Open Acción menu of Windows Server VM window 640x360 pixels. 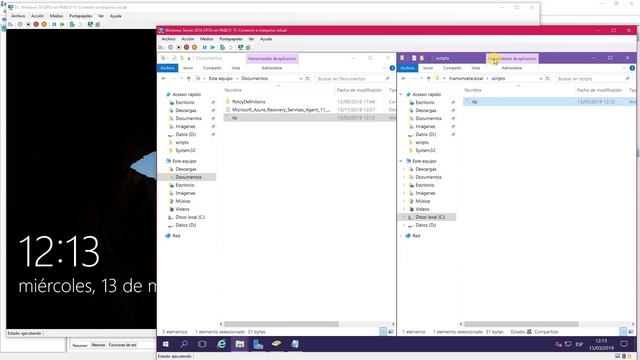(188, 39)
